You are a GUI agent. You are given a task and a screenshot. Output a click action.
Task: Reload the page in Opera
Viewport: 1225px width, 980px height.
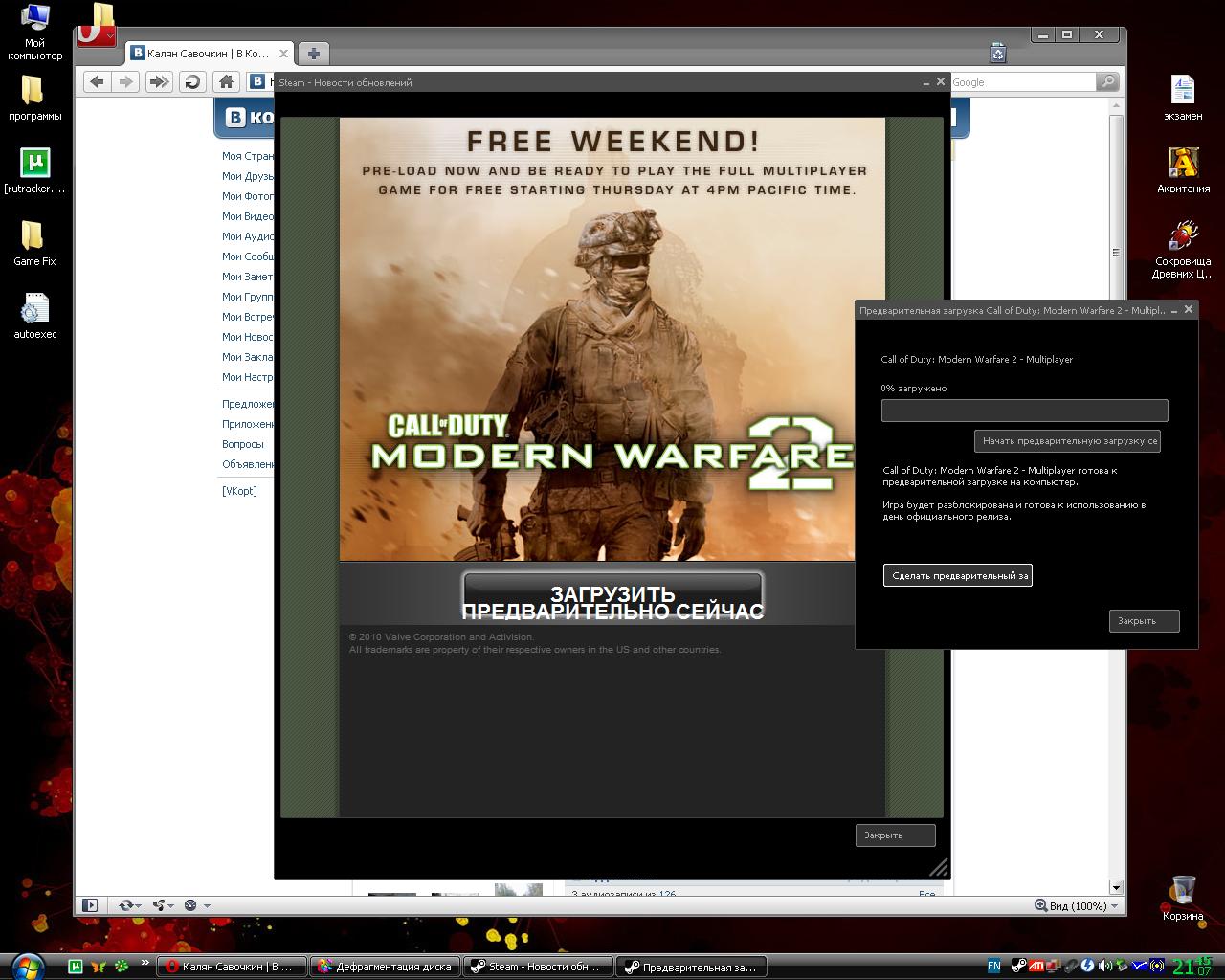pyautogui.click(x=191, y=82)
